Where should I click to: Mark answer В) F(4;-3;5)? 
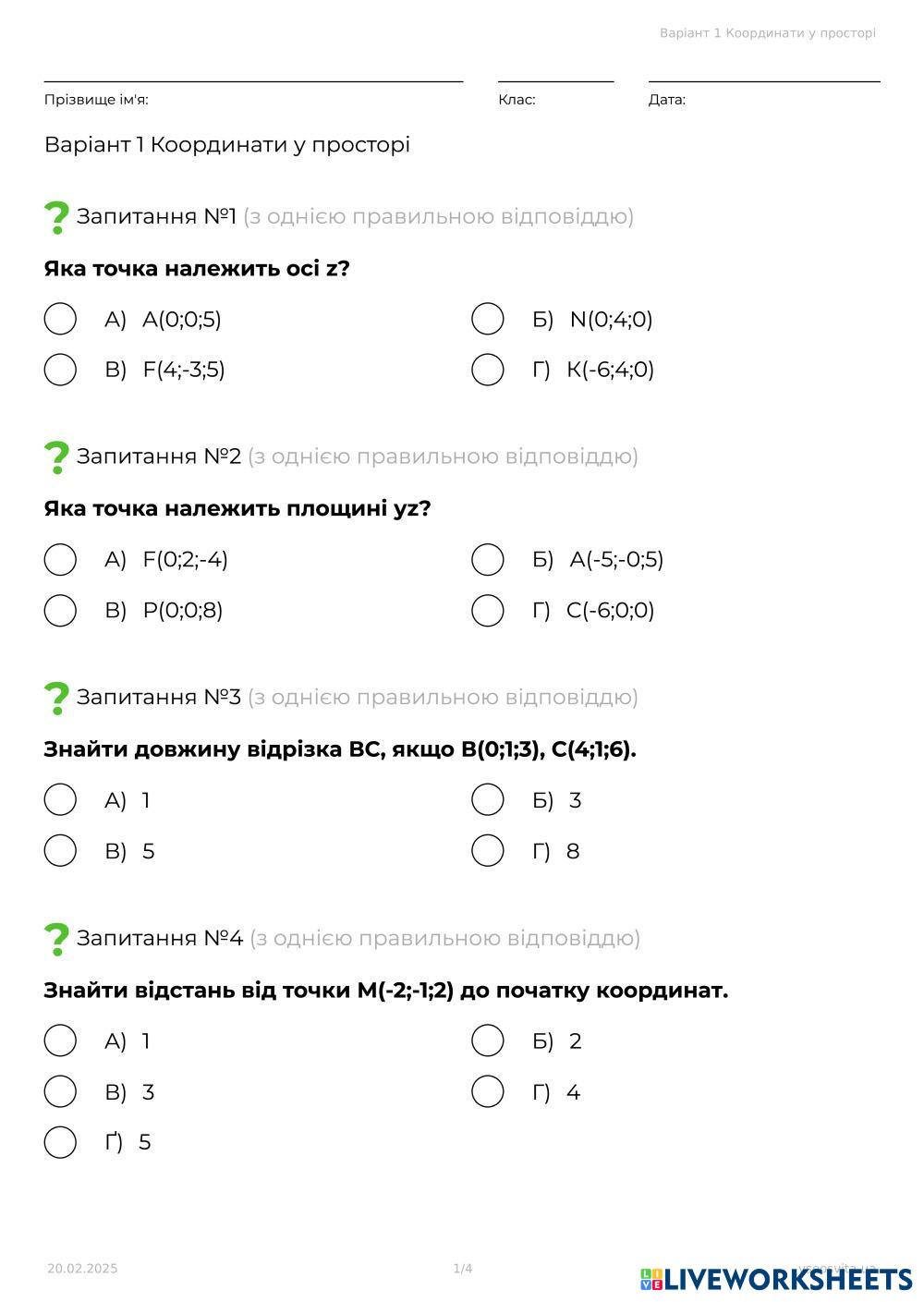click(x=60, y=370)
